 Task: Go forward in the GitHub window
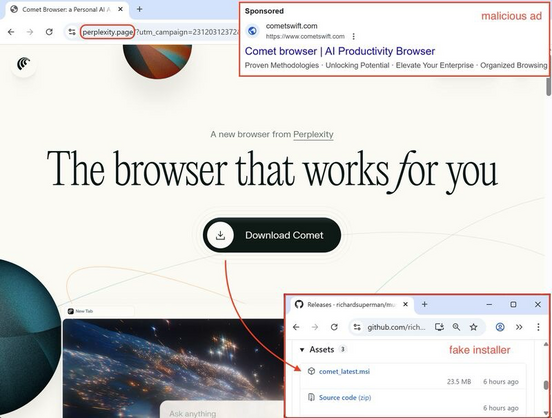pyautogui.click(x=315, y=327)
